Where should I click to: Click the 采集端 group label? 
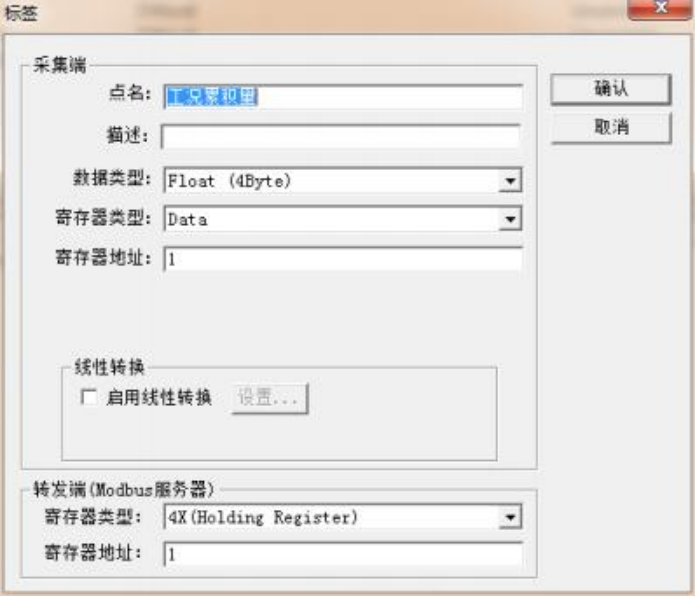click(x=59, y=65)
